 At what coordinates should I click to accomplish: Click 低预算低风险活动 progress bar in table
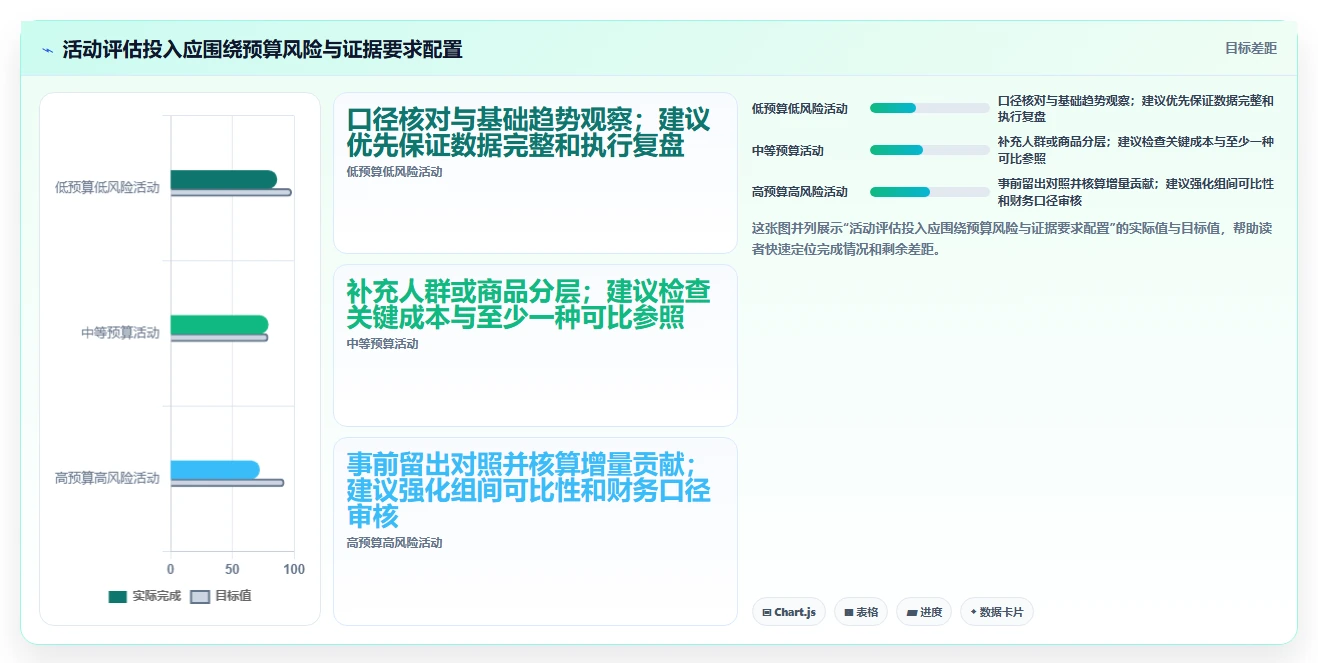929,108
